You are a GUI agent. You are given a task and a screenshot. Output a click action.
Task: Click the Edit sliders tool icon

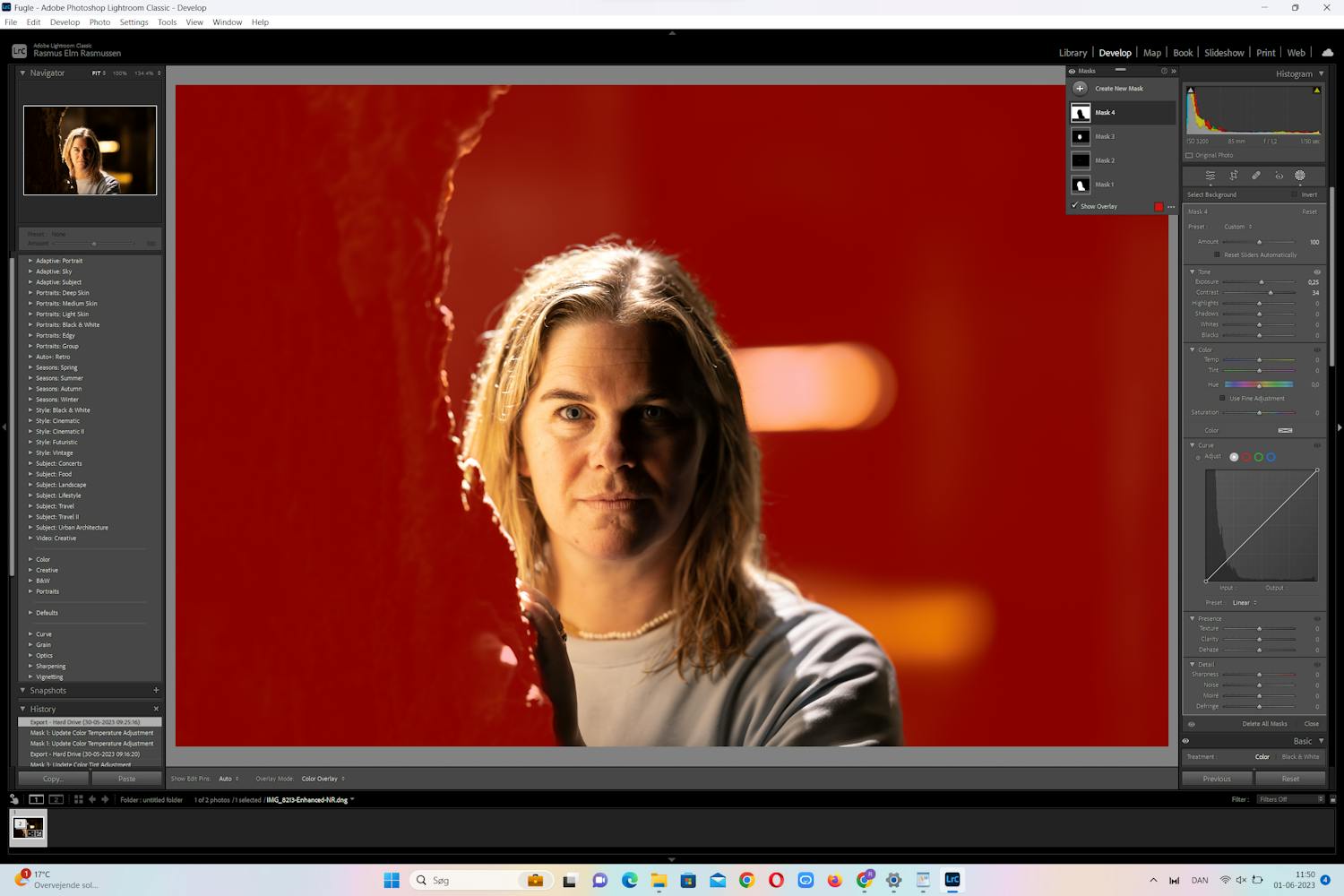[x=1210, y=176]
